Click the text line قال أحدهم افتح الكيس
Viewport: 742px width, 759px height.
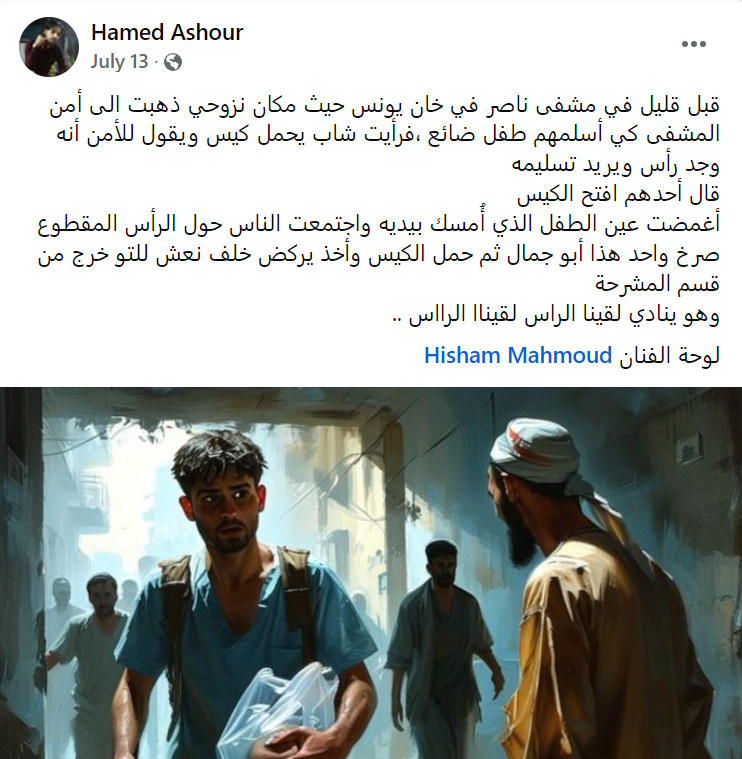[618, 195]
